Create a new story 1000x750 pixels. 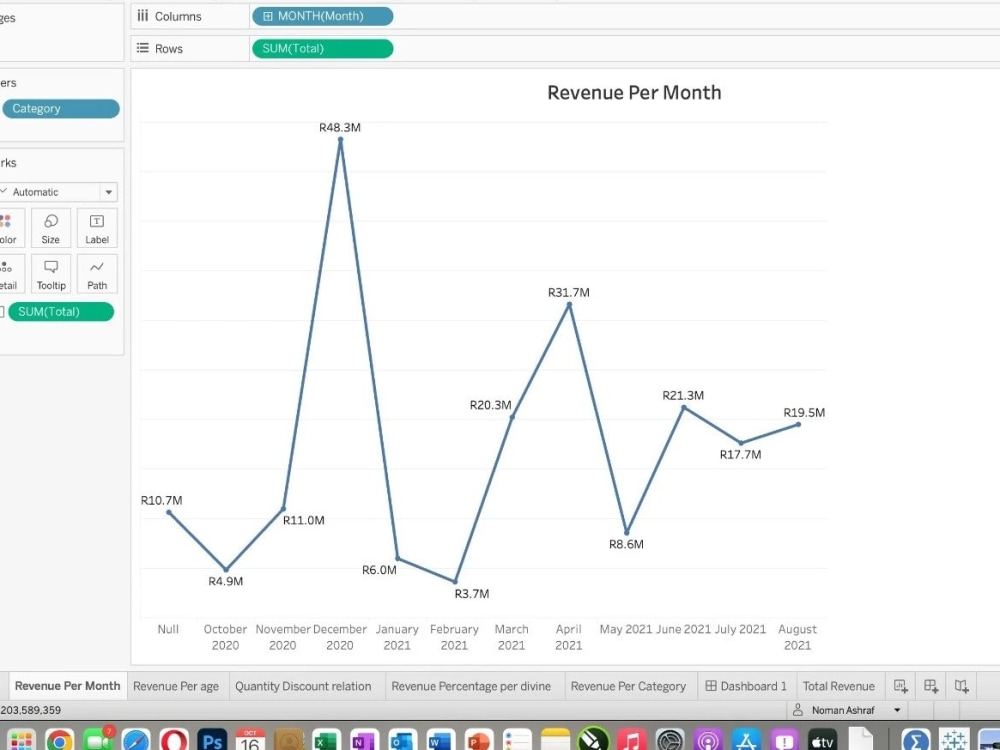pyautogui.click(x=961, y=685)
